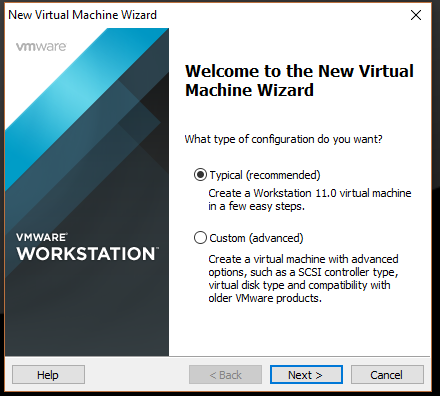
Task: Choose the Custom (advanced) radio option
Action: click(x=200, y=238)
